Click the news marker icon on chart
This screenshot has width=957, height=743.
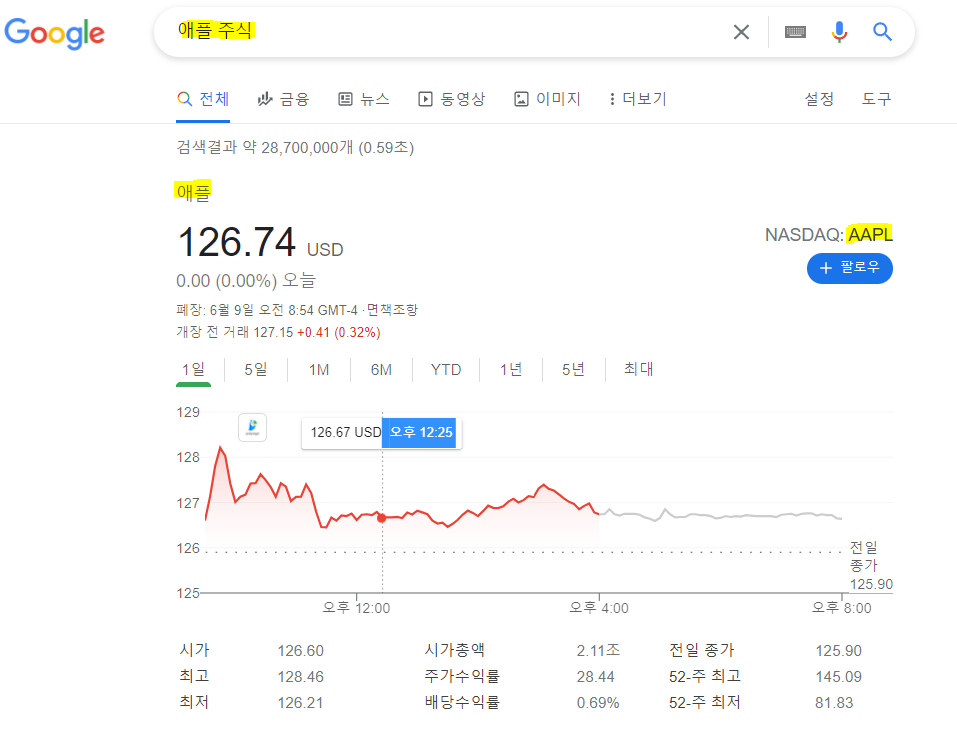pyautogui.click(x=252, y=427)
